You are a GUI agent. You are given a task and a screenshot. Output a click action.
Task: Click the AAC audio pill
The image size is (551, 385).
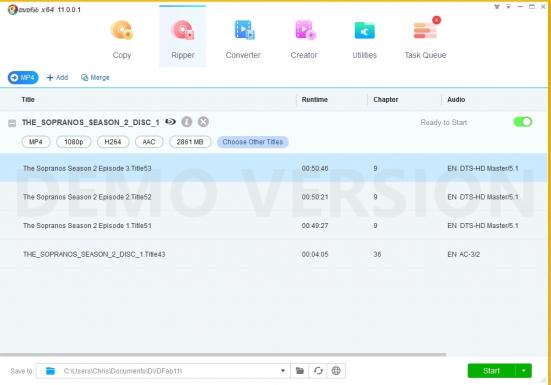click(149, 142)
